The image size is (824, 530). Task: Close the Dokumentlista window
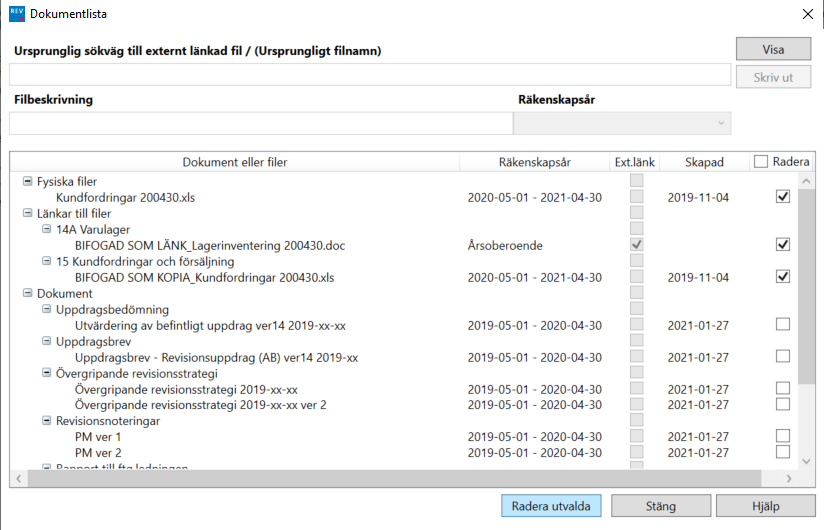[808, 14]
